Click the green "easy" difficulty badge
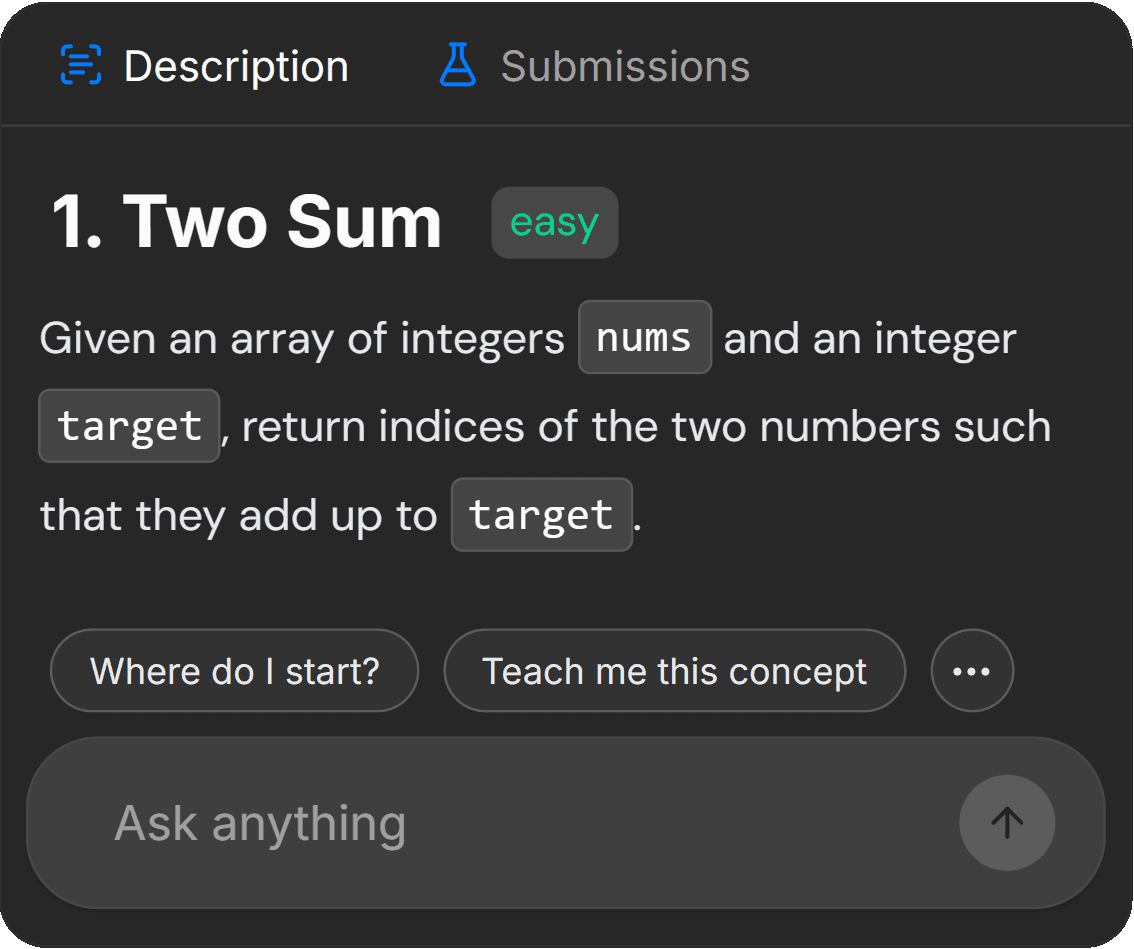The width and height of the screenshot is (1134, 949). pyautogui.click(x=554, y=222)
